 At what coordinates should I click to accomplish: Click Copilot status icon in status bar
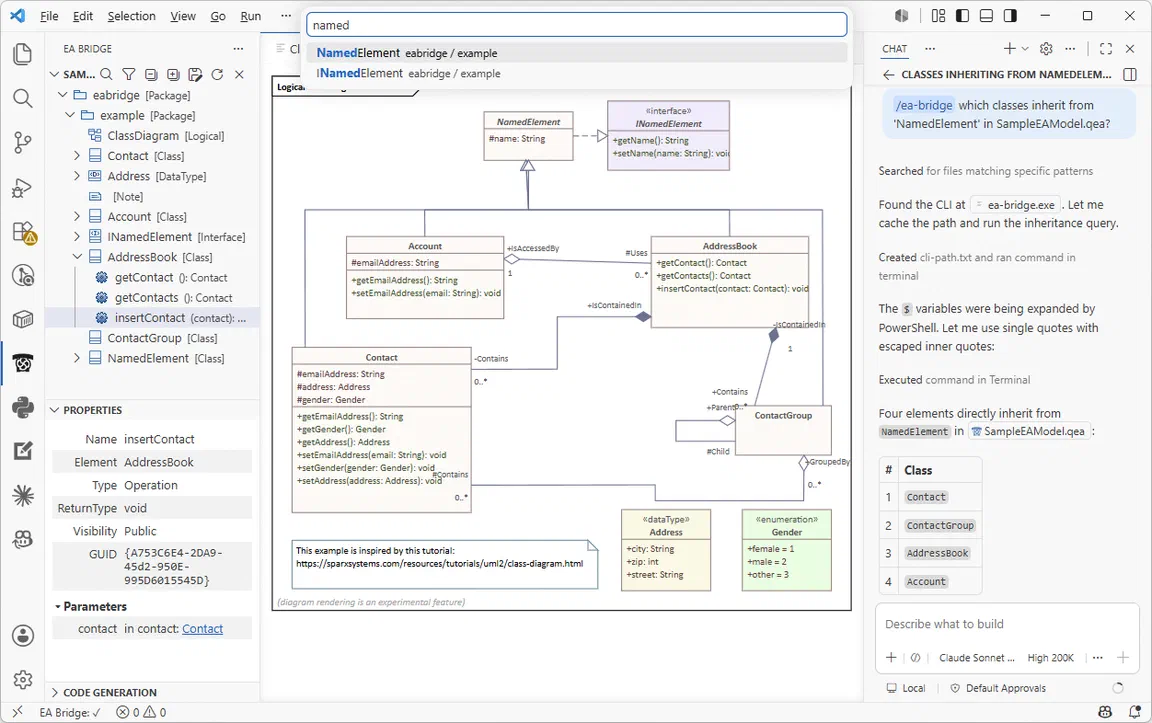(1105, 712)
